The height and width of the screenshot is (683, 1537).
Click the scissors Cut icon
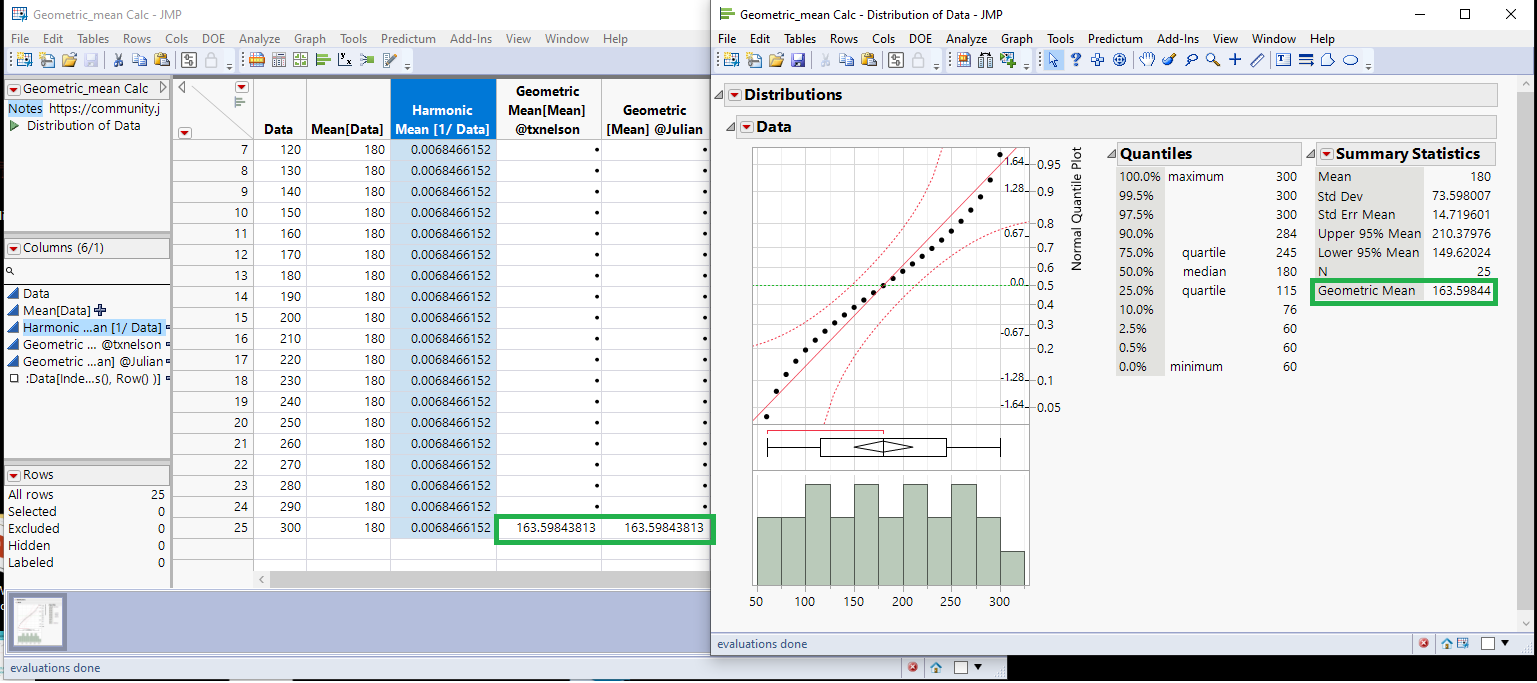point(824,60)
